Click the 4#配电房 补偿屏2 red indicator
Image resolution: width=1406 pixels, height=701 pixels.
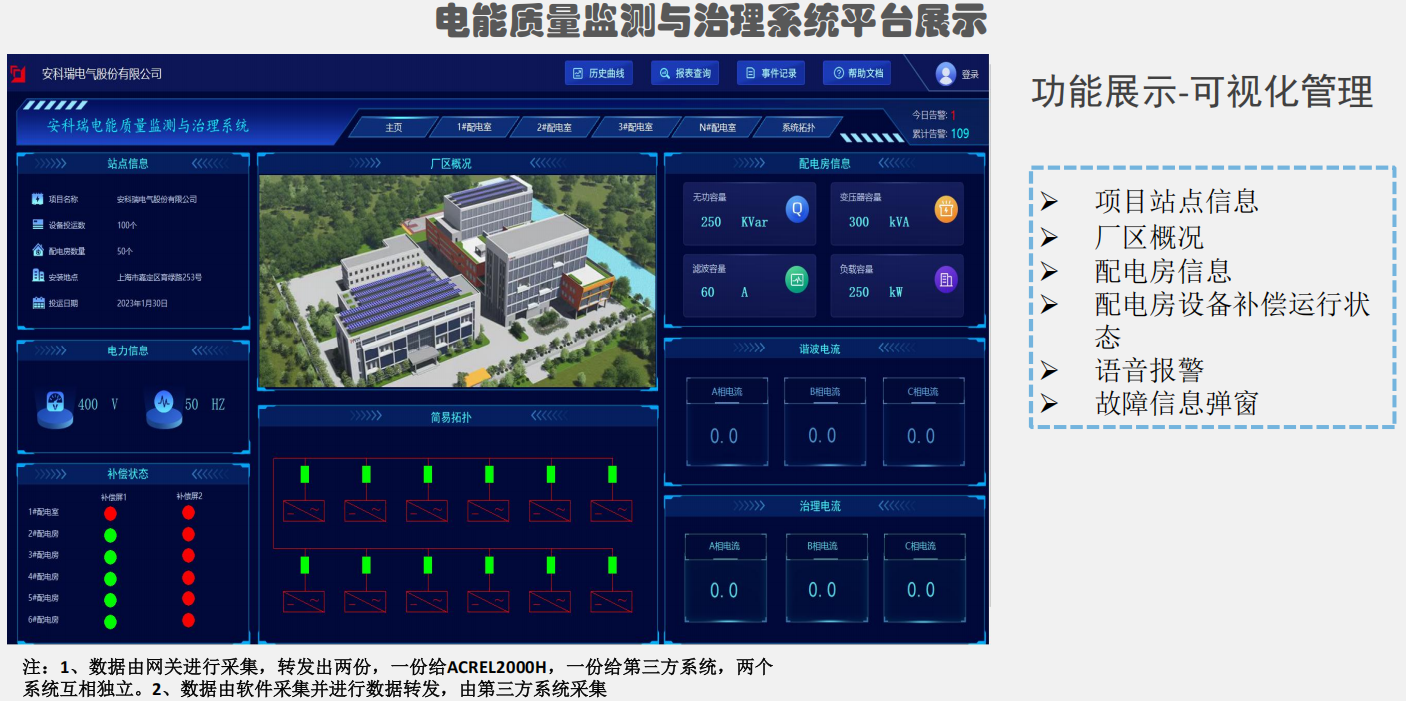point(188,577)
